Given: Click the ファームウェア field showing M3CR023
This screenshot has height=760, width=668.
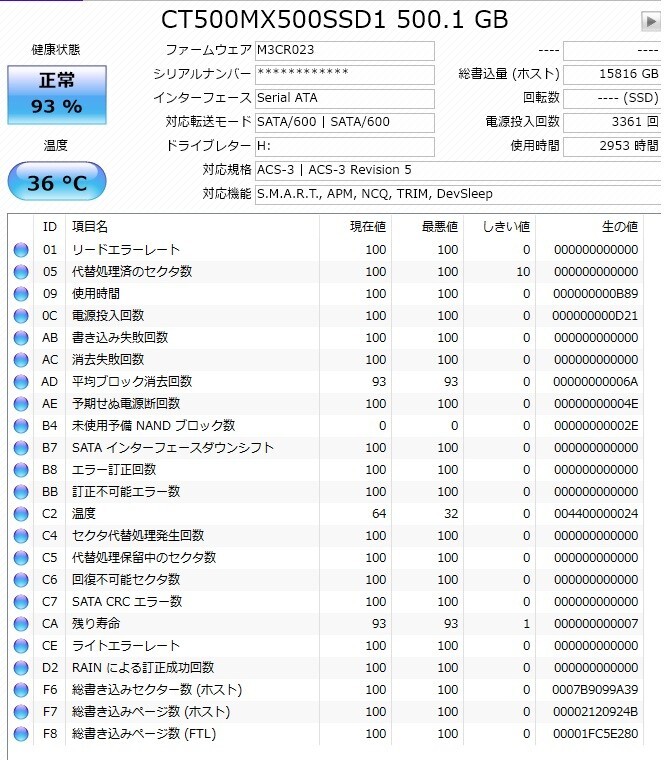Looking at the screenshot, I should click(x=345, y=50).
